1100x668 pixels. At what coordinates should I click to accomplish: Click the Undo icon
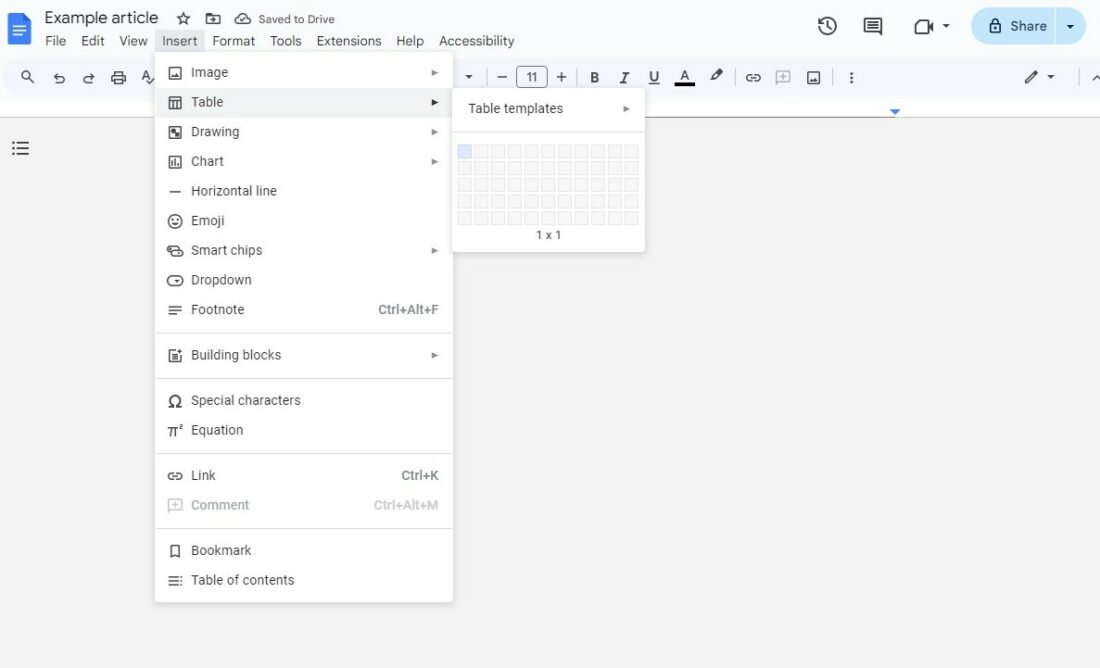pyautogui.click(x=59, y=76)
